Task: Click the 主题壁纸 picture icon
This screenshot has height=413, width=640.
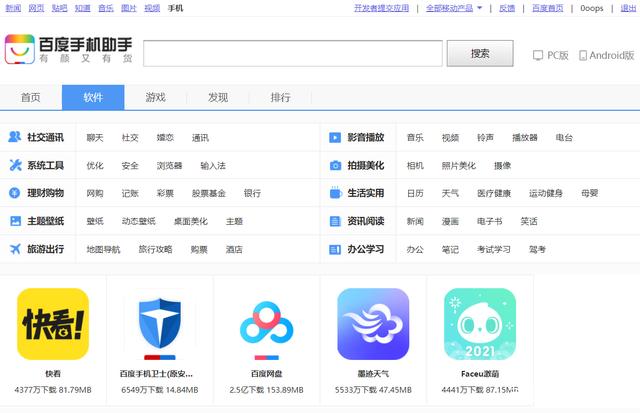Action: pyautogui.click(x=15, y=221)
